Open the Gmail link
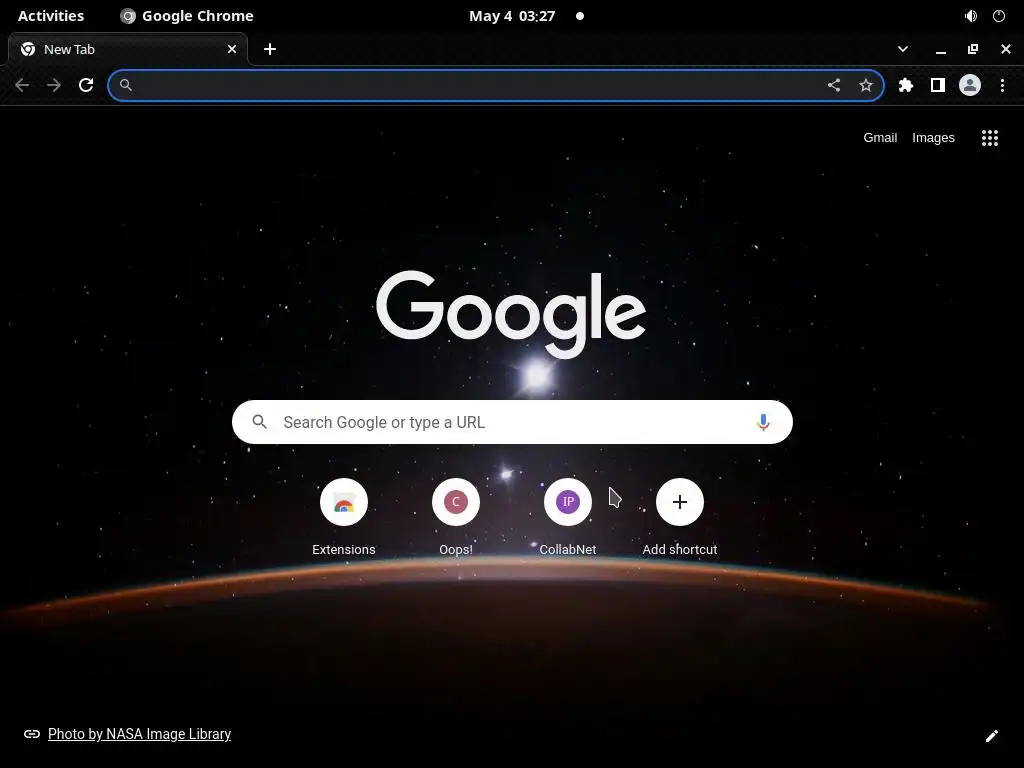This screenshot has width=1024, height=768. coord(880,138)
